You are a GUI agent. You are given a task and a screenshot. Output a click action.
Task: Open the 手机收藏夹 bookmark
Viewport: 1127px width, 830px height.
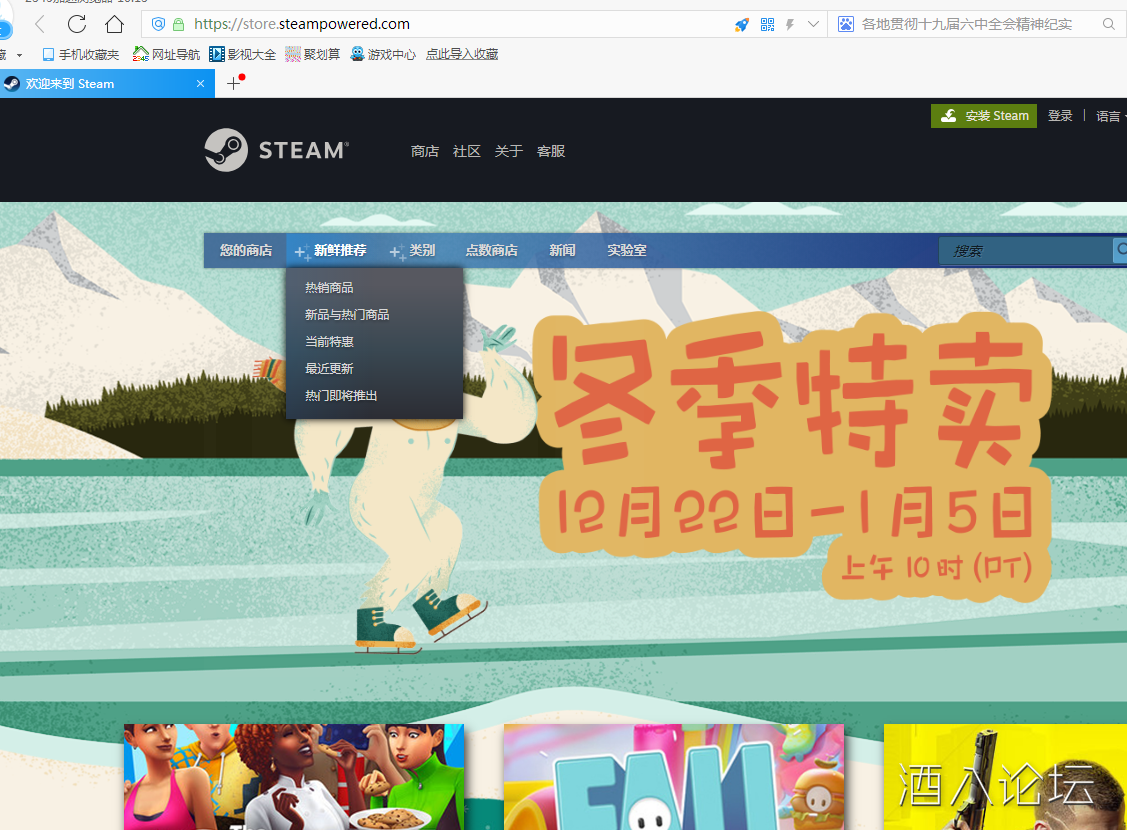81,55
